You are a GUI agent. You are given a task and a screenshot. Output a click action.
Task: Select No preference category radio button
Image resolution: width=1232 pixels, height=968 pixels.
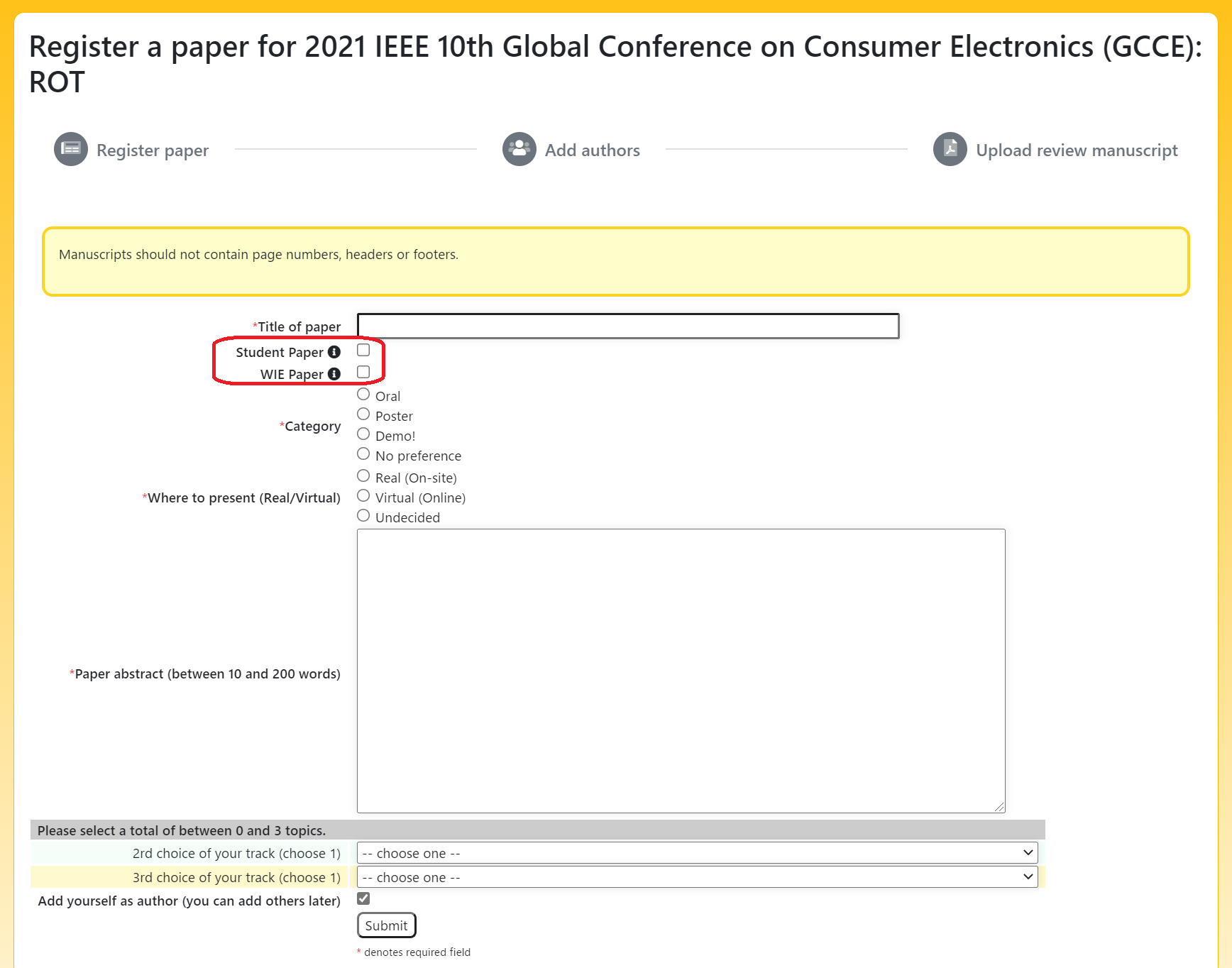coord(363,453)
